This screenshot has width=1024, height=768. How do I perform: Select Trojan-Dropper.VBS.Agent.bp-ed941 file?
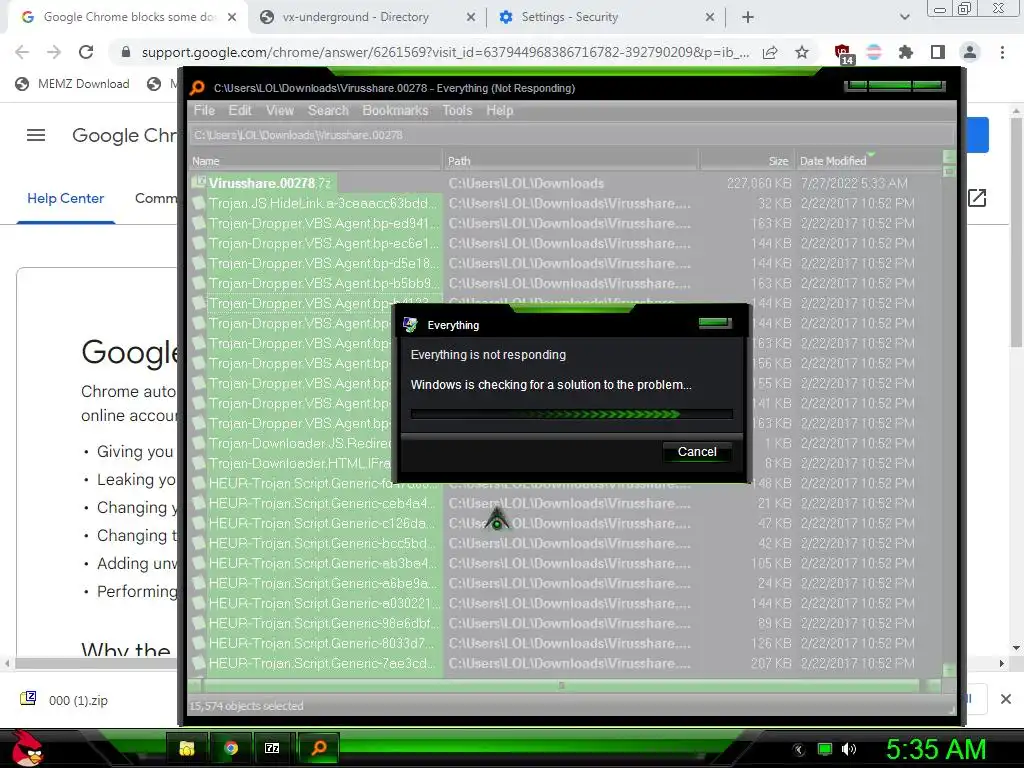pyautogui.click(x=316, y=223)
